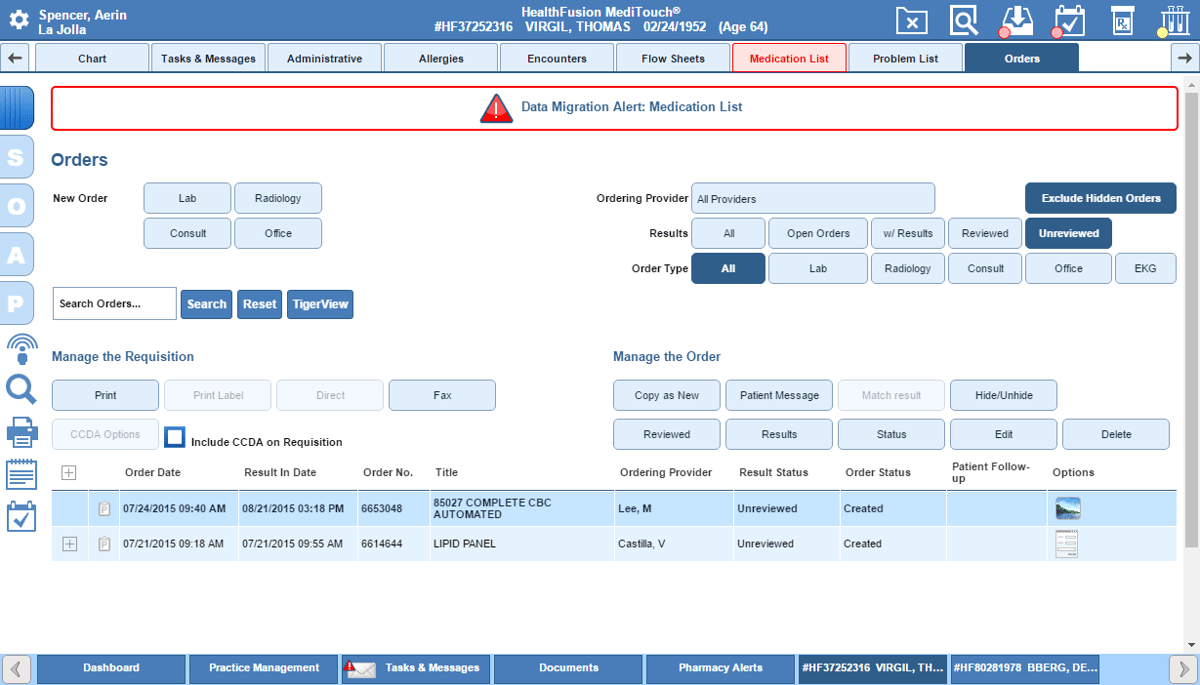Expand the LIPID PANEL order row
This screenshot has width=1200, height=685.
(68, 543)
